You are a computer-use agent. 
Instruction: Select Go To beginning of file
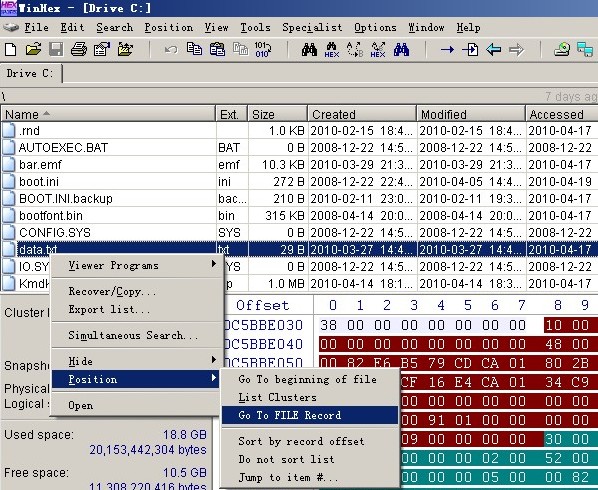[310, 379]
